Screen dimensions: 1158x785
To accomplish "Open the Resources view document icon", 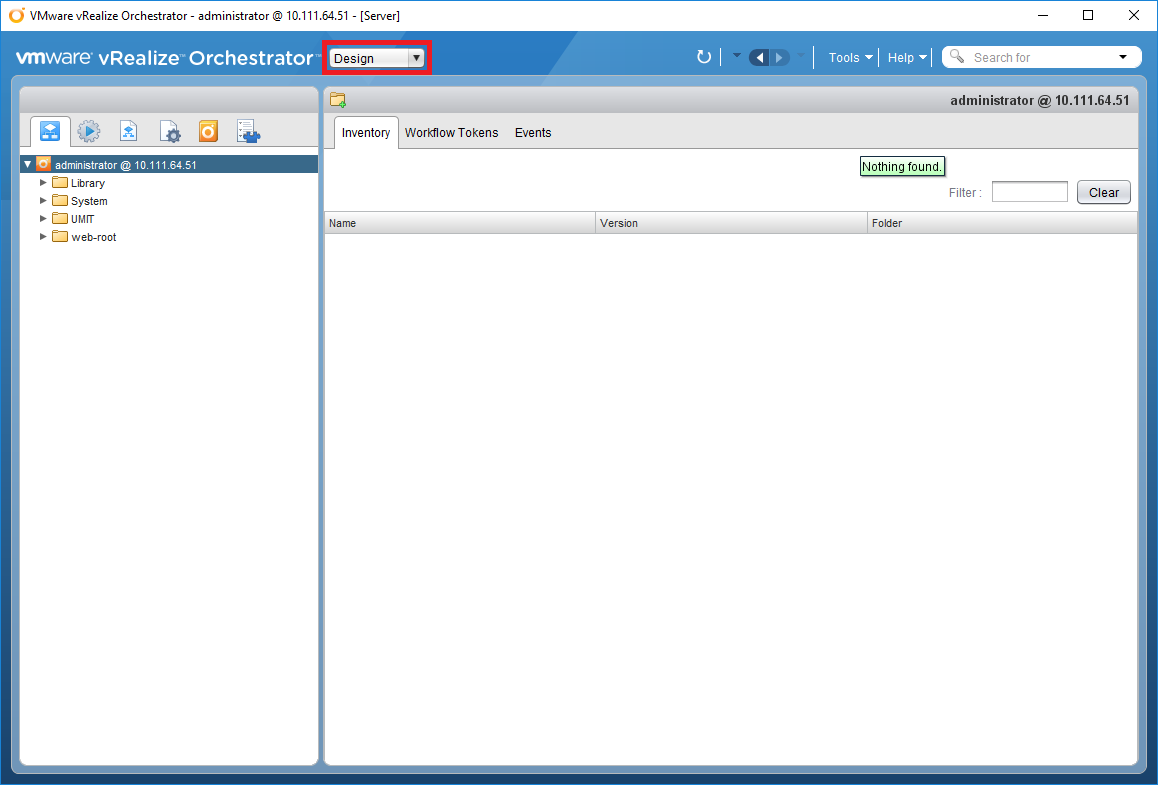I will [129, 131].
